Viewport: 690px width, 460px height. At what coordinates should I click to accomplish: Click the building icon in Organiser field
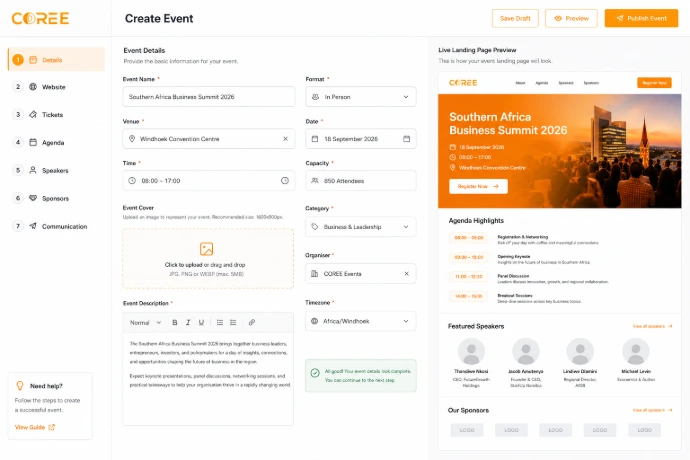[x=315, y=274]
